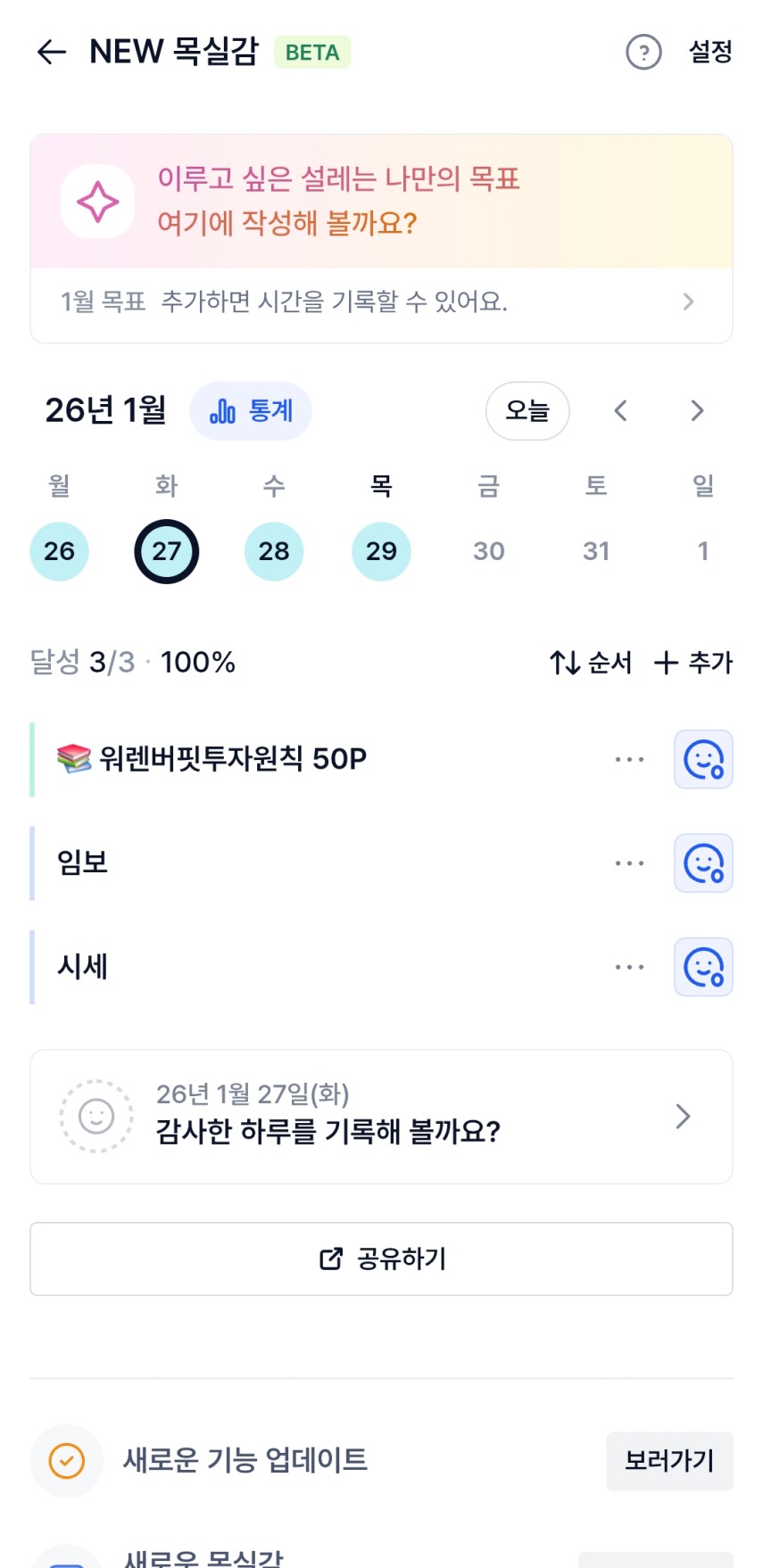Screen dimensions: 763x1568
Task: Open the help question mark icon
Action: tap(643, 53)
